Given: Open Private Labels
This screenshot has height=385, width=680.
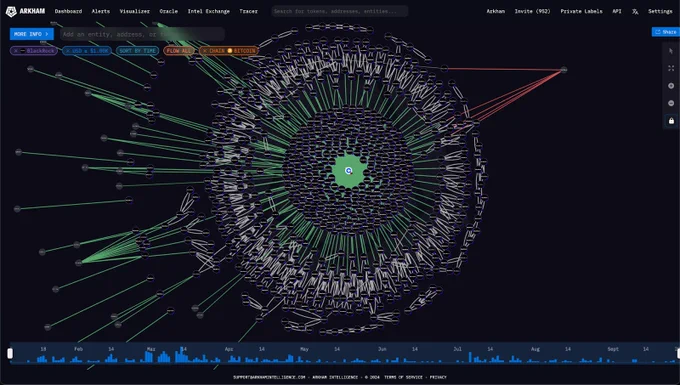Looking at the screenshot, I should point(581,11).
